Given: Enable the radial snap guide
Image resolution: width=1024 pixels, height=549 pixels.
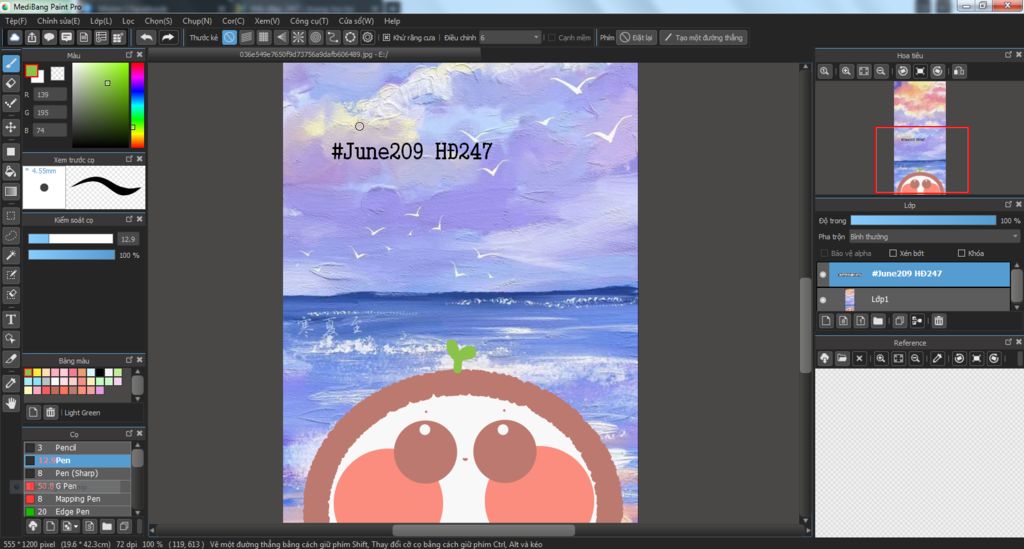Looking at the screenshot, I should [298, 37].
